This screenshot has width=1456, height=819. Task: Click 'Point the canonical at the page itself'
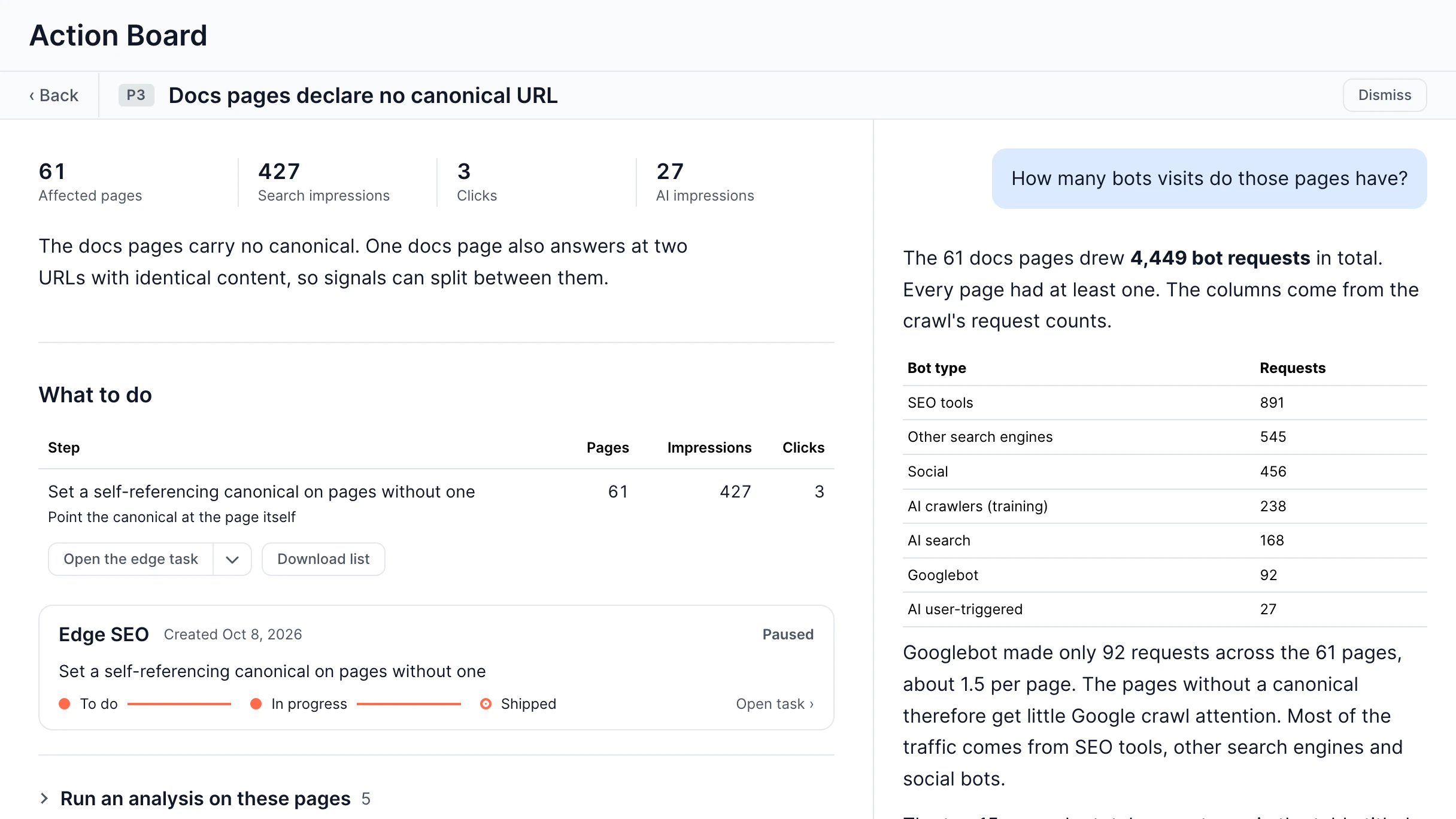(x=172, y=517)
